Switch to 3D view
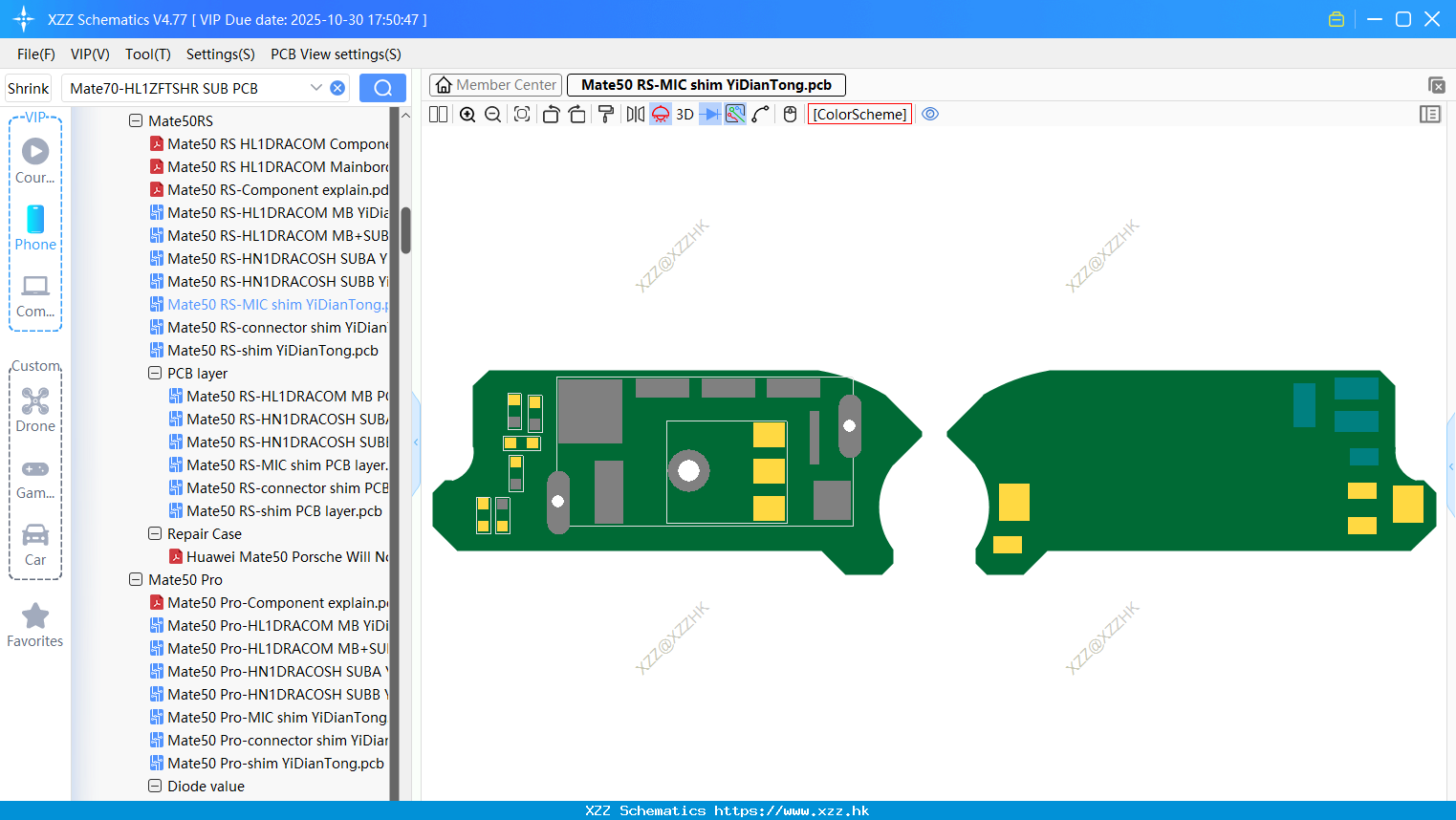 (685, 114)
